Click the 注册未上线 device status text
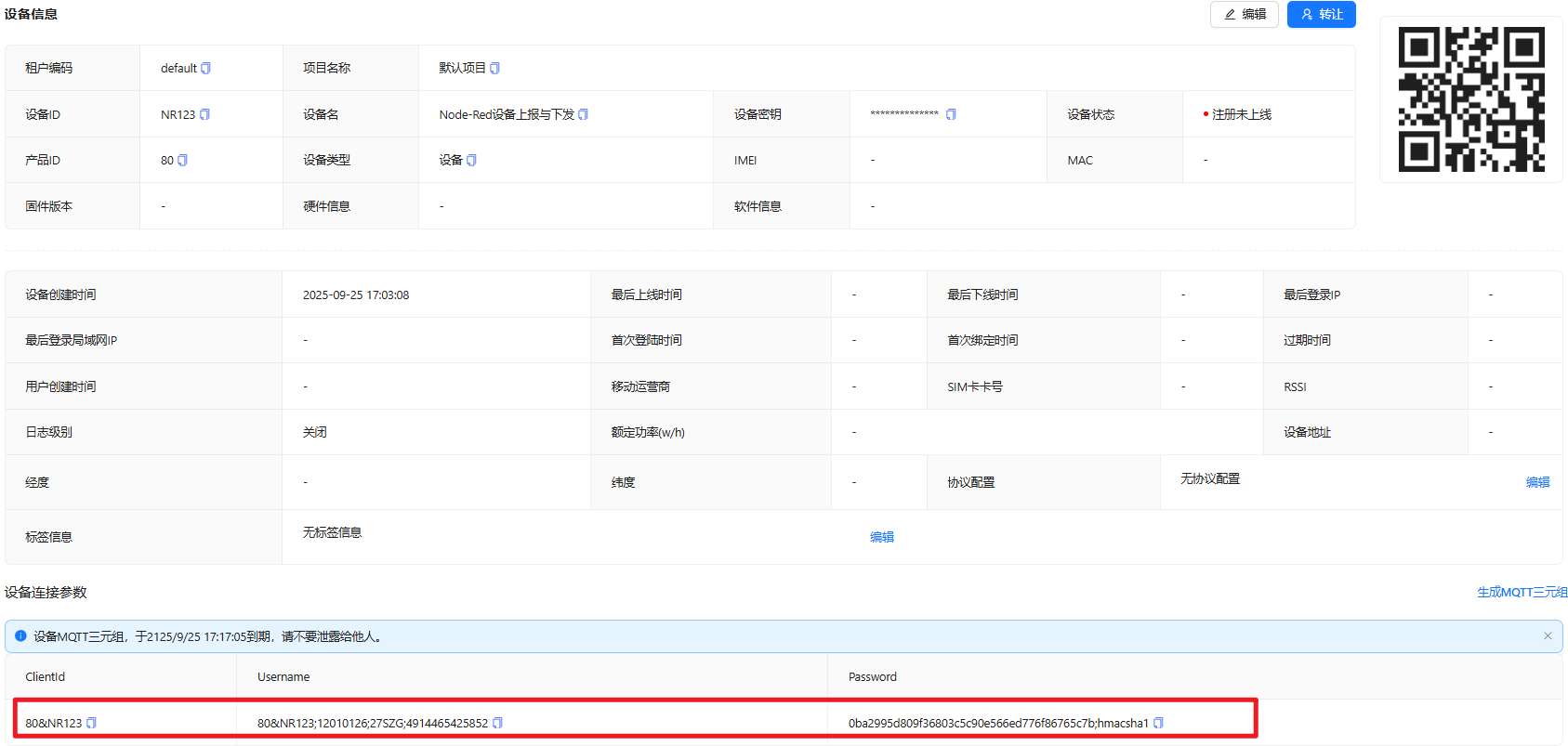The width and height of the screenshot is (1568, 746). coord(1241,115)
